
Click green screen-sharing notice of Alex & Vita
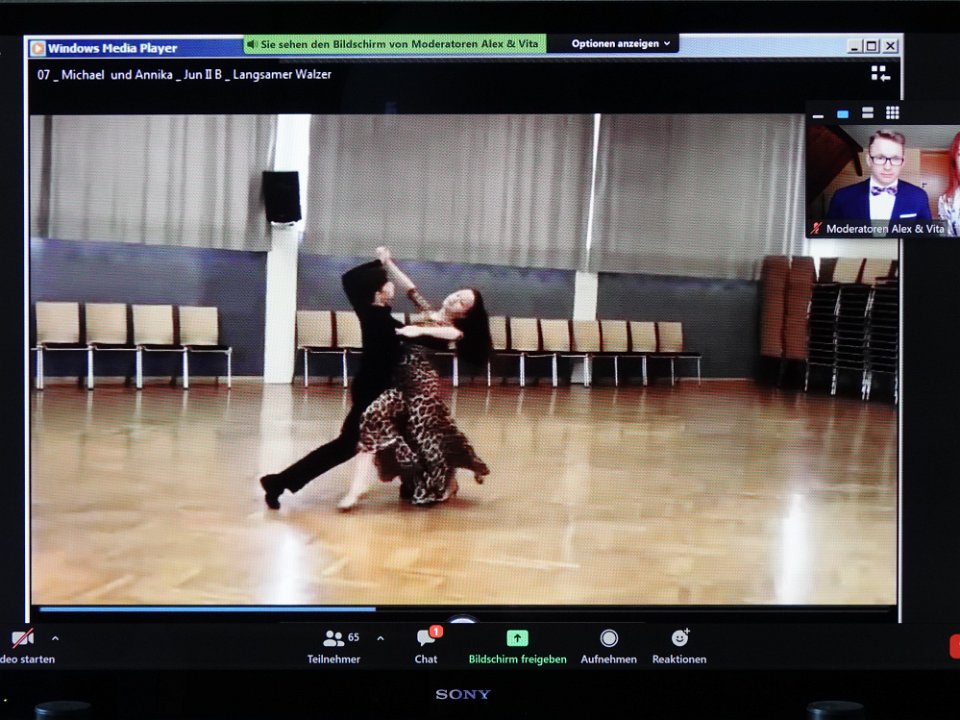pyautogui.click(x=394, y=44)
